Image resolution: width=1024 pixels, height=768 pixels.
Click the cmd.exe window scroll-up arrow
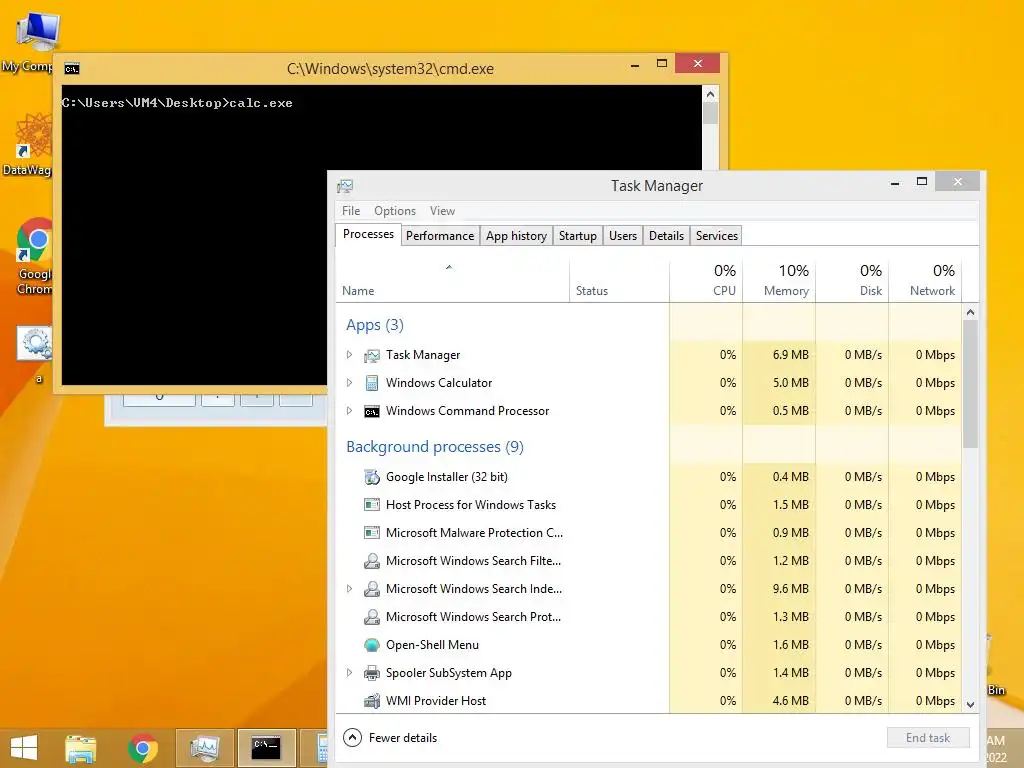click(x=711, y=94)
